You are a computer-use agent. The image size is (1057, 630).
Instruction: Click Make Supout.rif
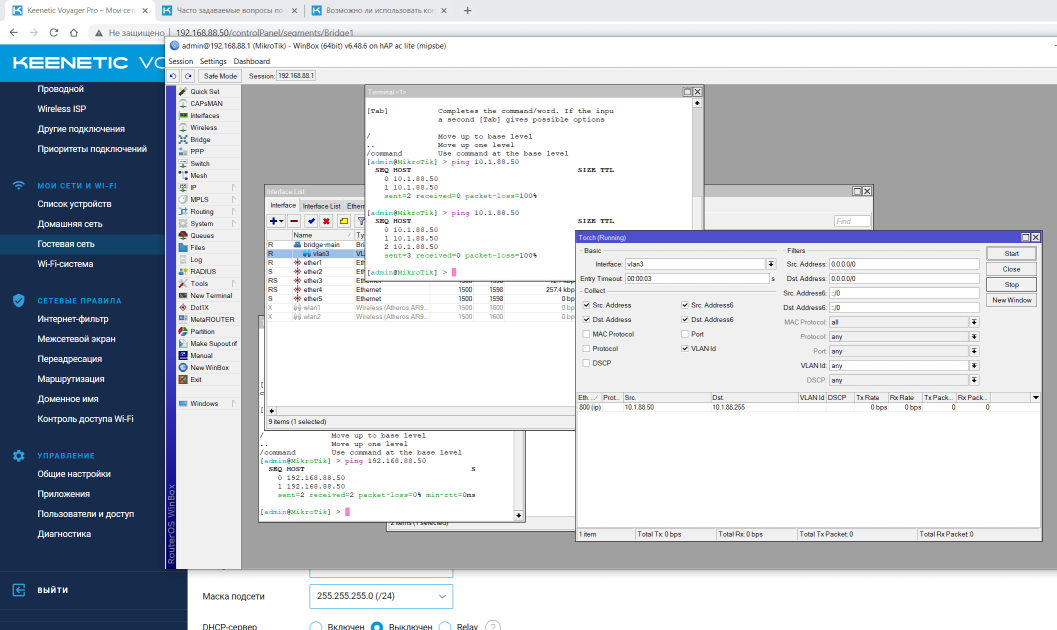213,344
